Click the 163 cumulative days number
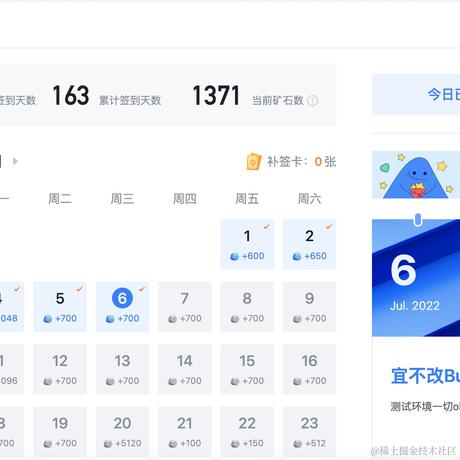The image size is (460, 460). tap(71, 96)
